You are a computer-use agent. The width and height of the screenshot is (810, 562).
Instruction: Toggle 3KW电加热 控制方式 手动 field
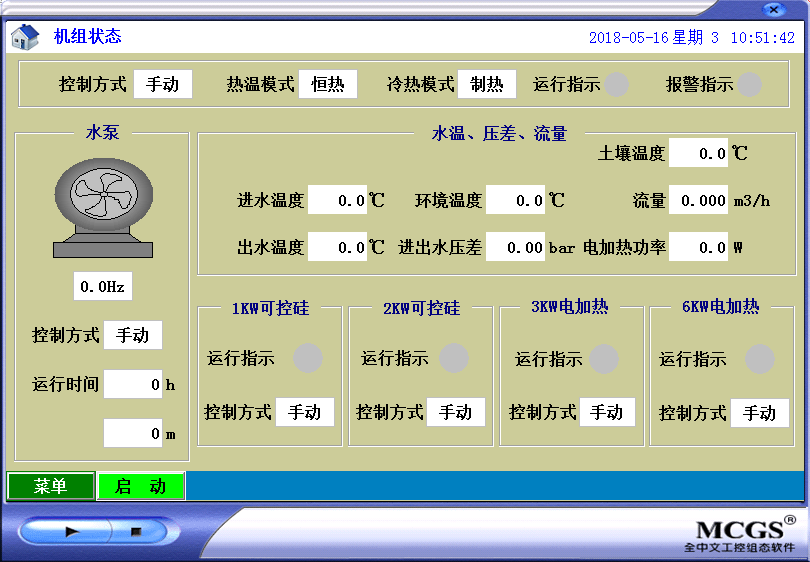point(607,412)
